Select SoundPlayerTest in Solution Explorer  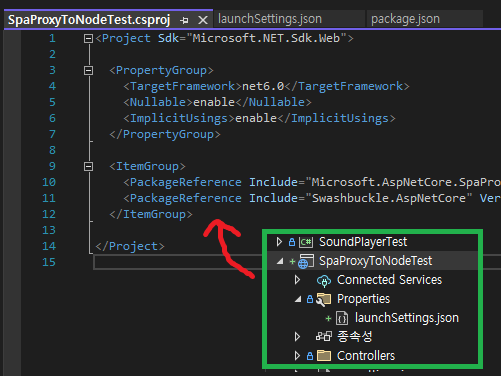click(363, 242)
